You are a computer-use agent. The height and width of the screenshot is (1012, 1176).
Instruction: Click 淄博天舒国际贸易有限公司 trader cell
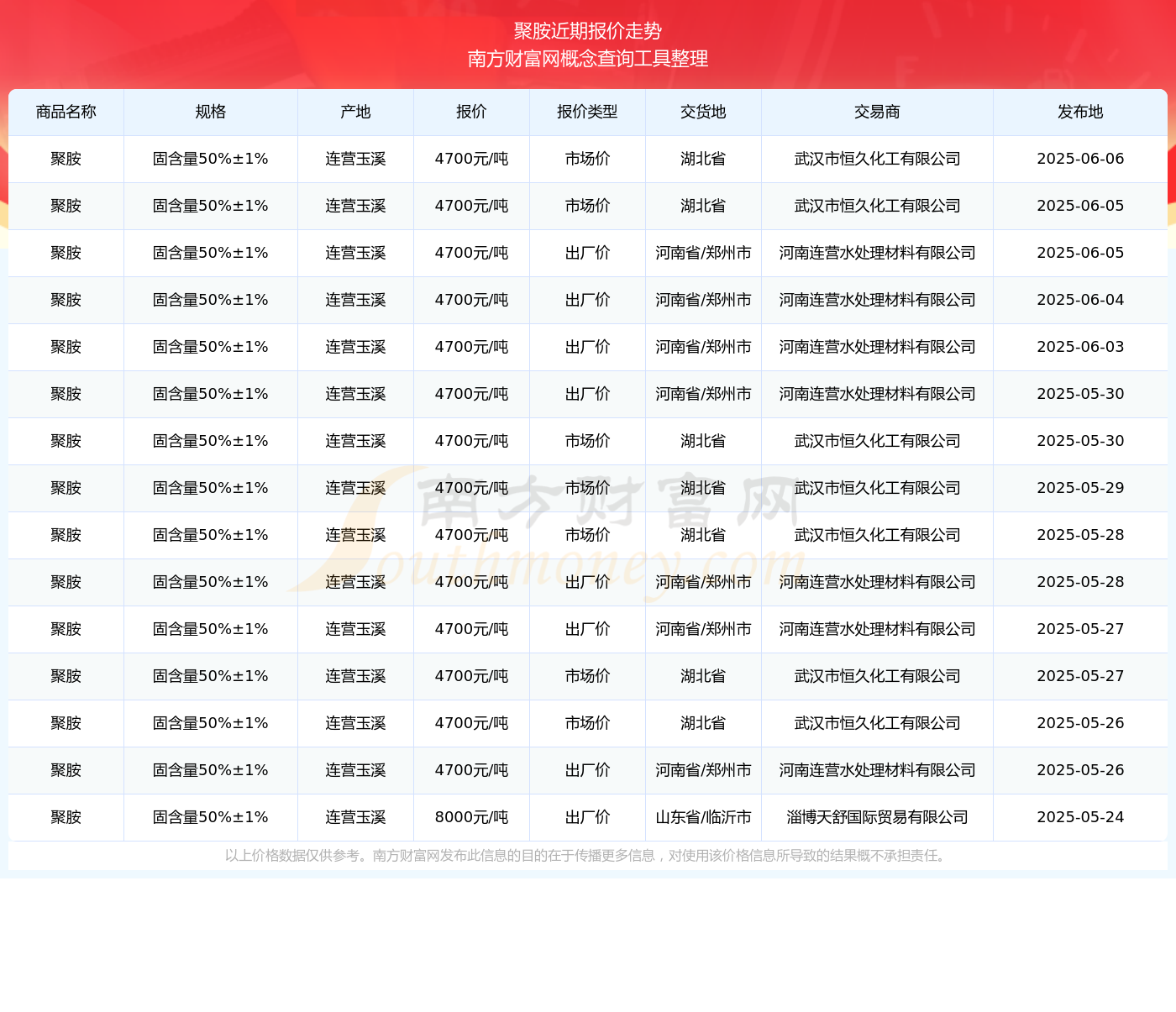(x=877, y=817)
